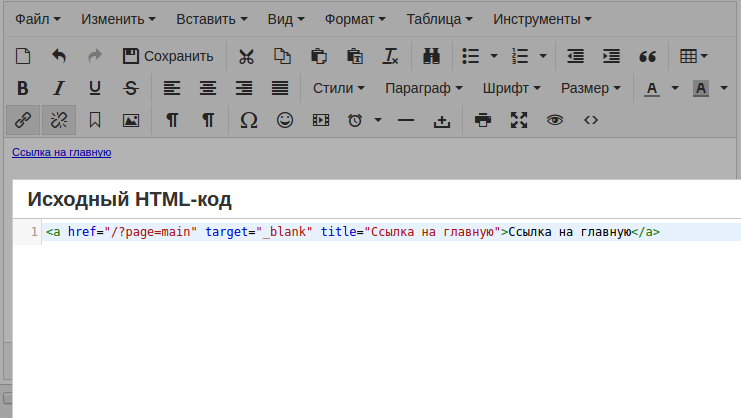Screen dimensions: 741x418
Task: Decrease the indent
Action: click(x=575, y=56)
